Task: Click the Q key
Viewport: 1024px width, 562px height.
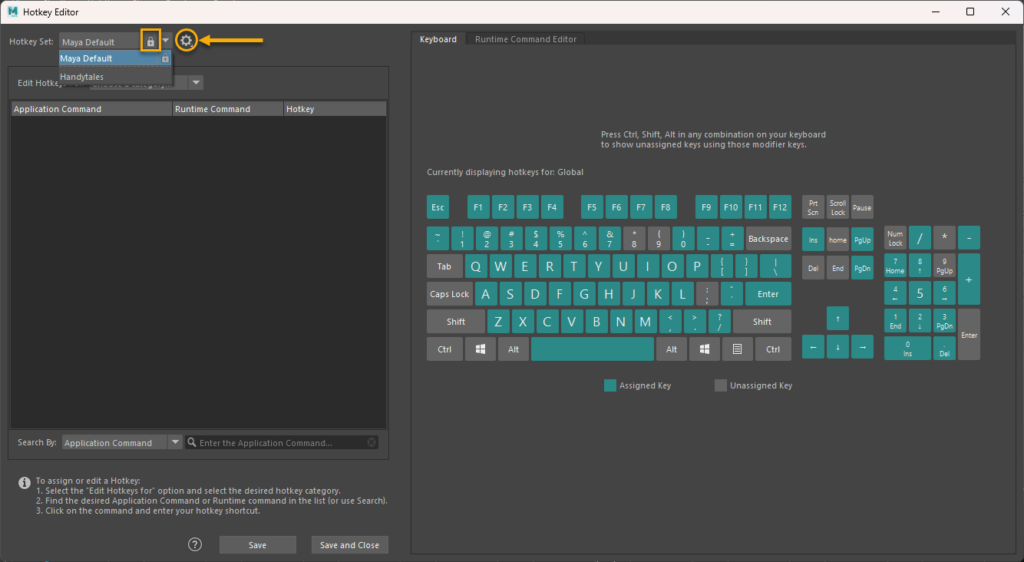Action: click(475, 266)
